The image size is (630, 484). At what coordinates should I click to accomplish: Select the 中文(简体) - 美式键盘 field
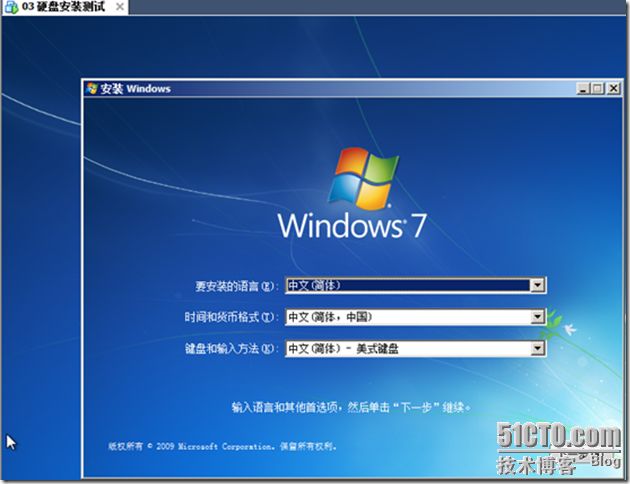415,349
